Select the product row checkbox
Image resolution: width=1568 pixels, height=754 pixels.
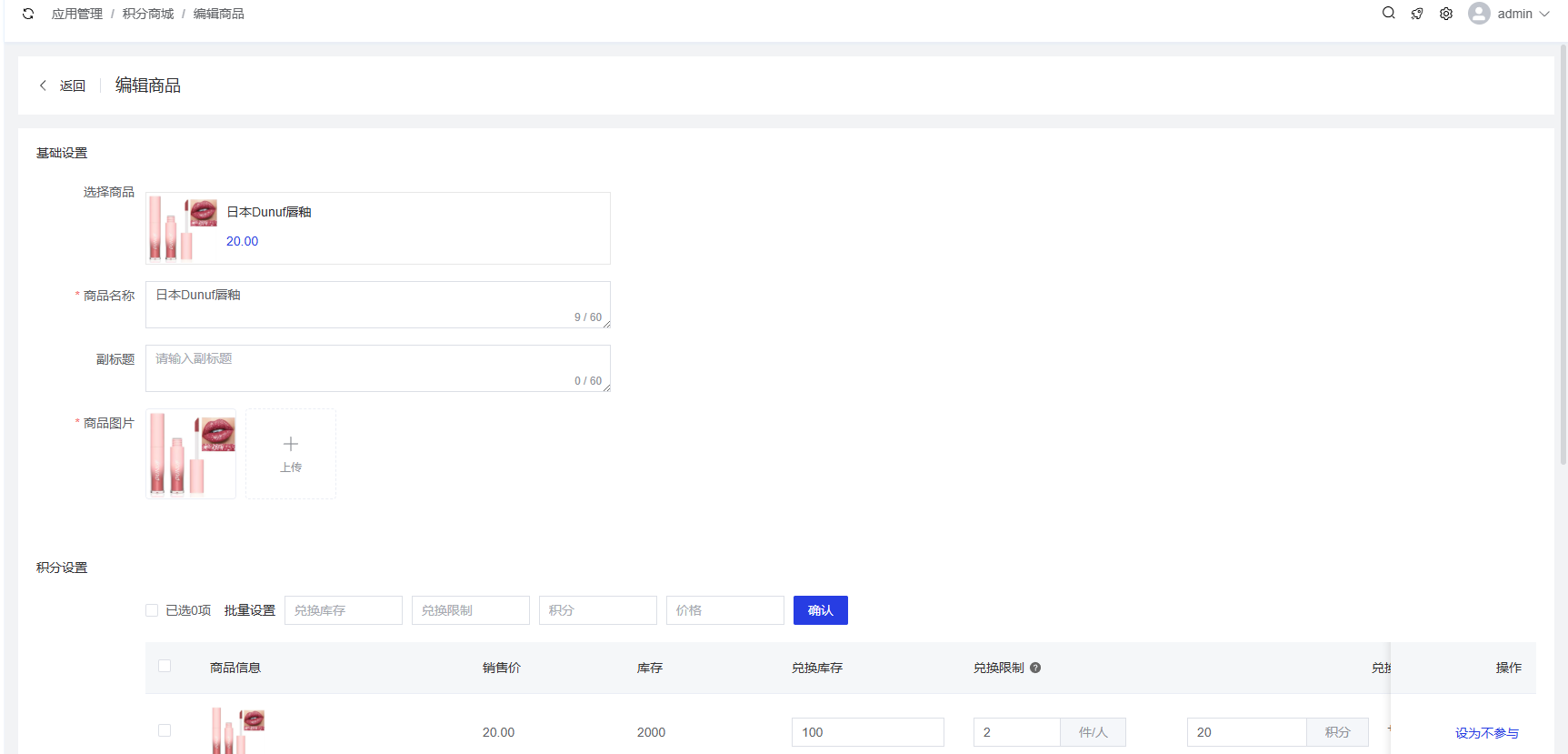(x=165, y=730)
